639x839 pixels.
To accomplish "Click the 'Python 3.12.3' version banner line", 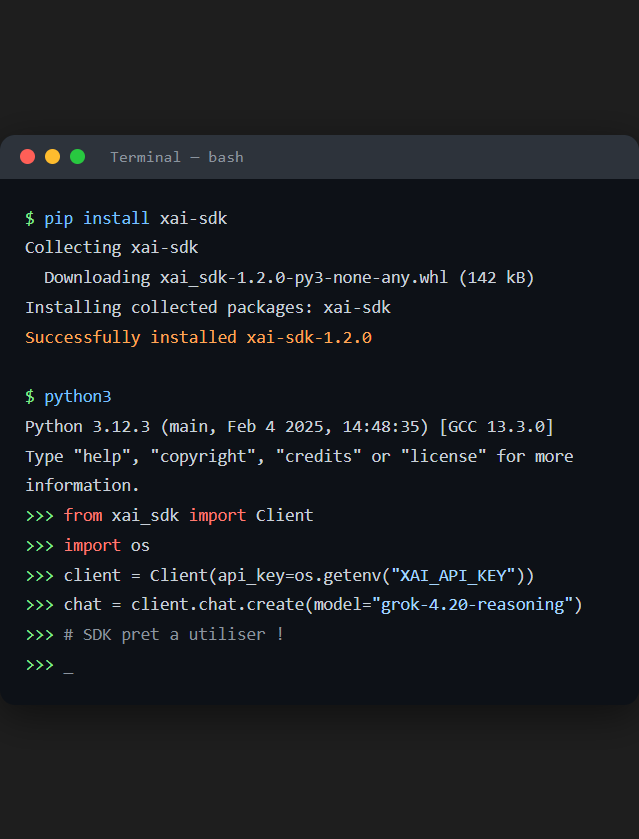I will click(x=290, y=426).
